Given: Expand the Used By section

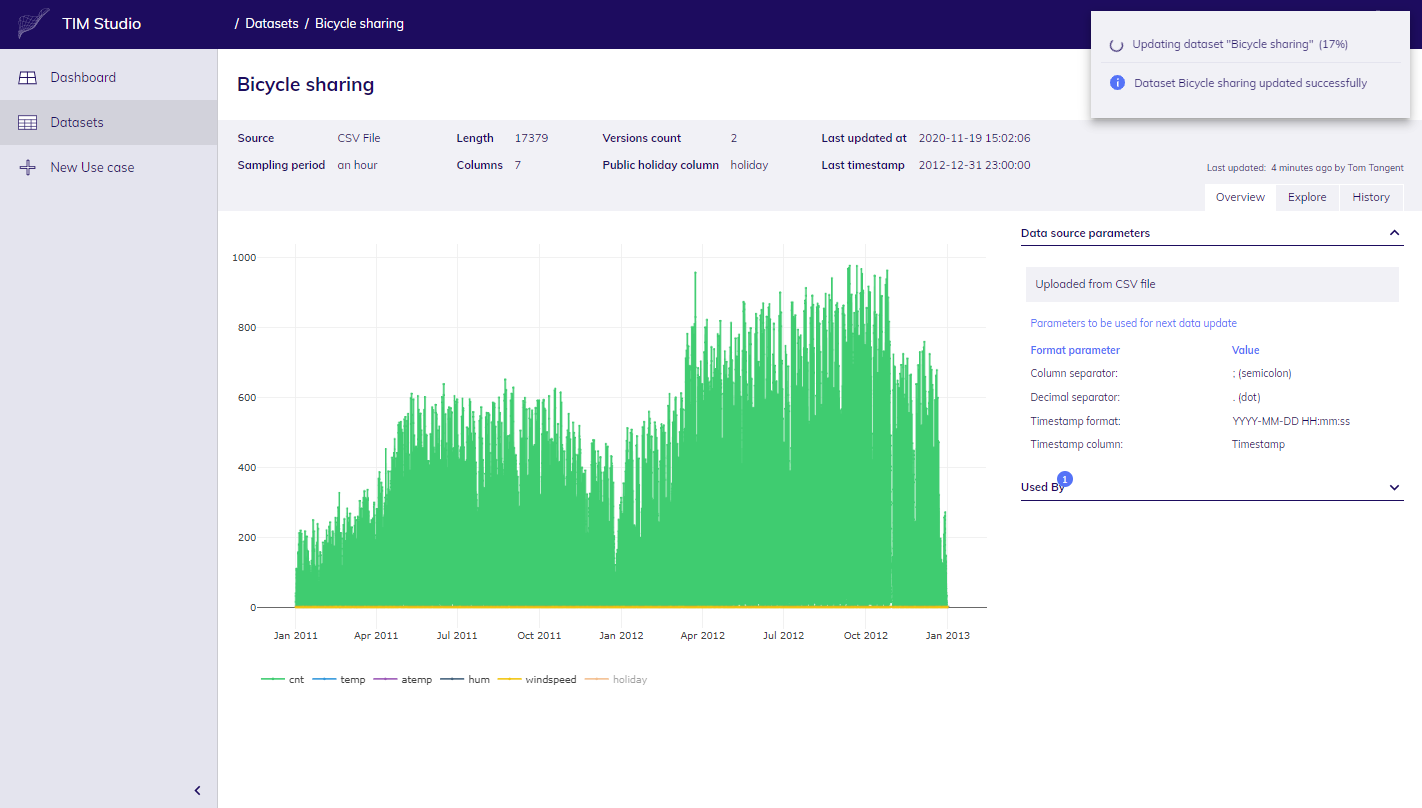Looking at the screenshot, I should (1394, 487).
